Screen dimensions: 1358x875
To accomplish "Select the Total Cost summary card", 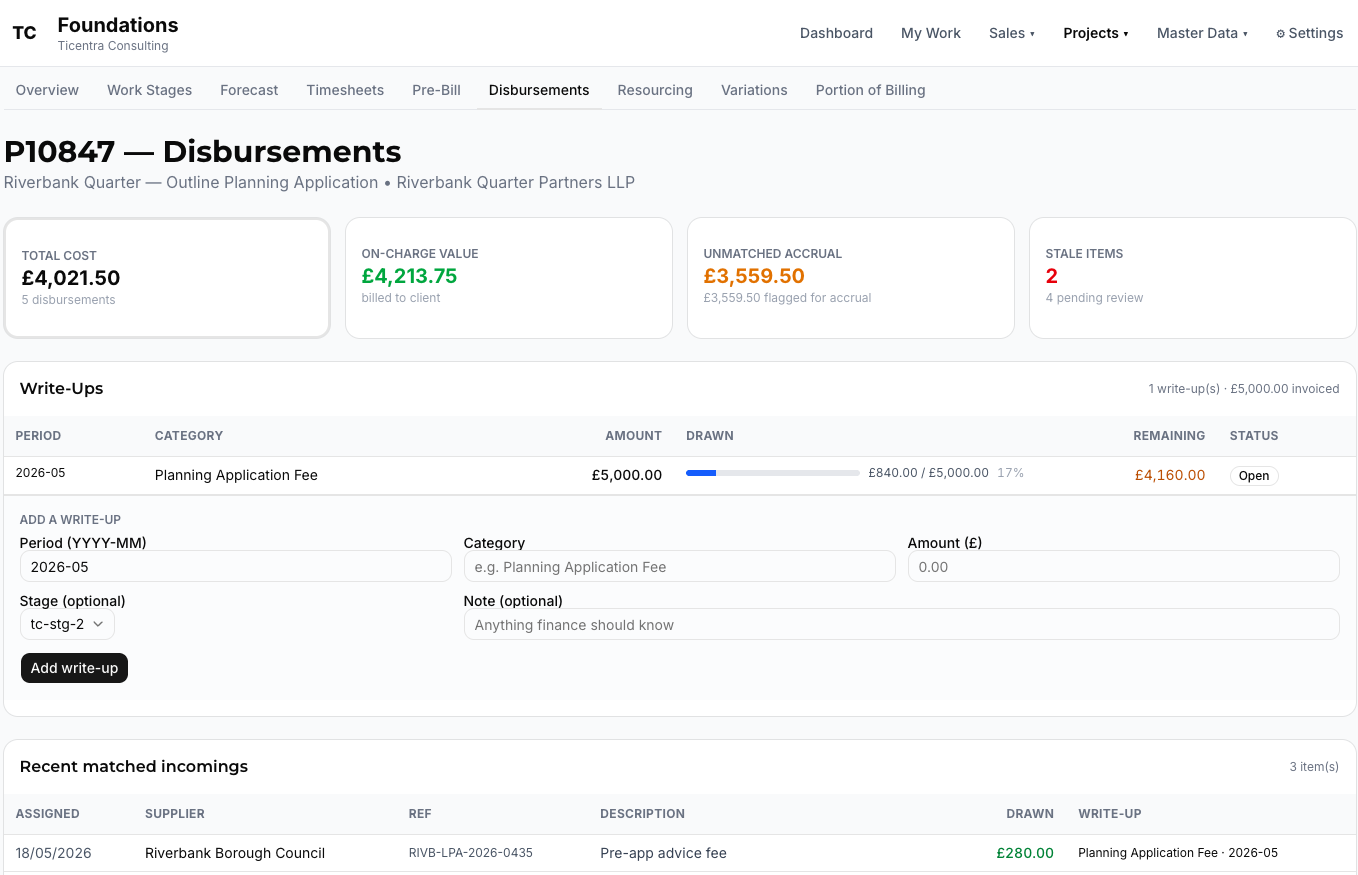I will point(167,278).
